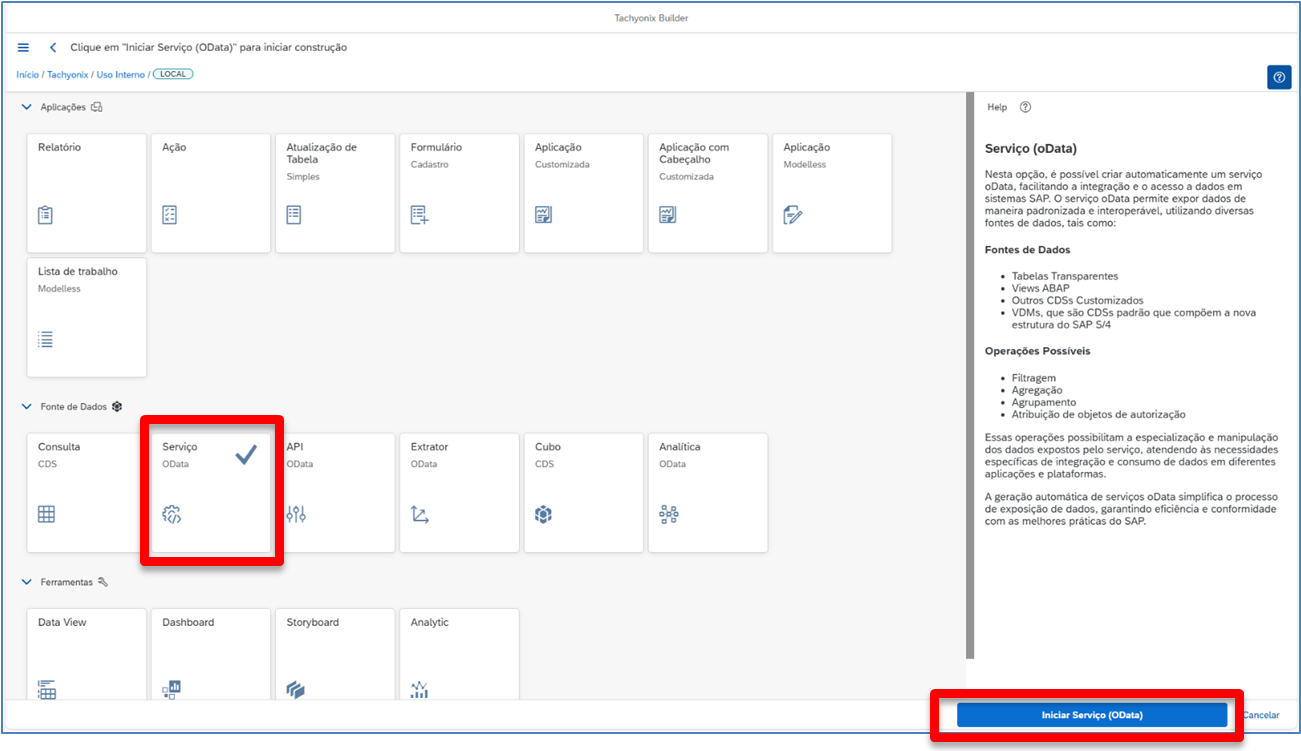Select the Extrator OData tile

click(x=459, y=493)
